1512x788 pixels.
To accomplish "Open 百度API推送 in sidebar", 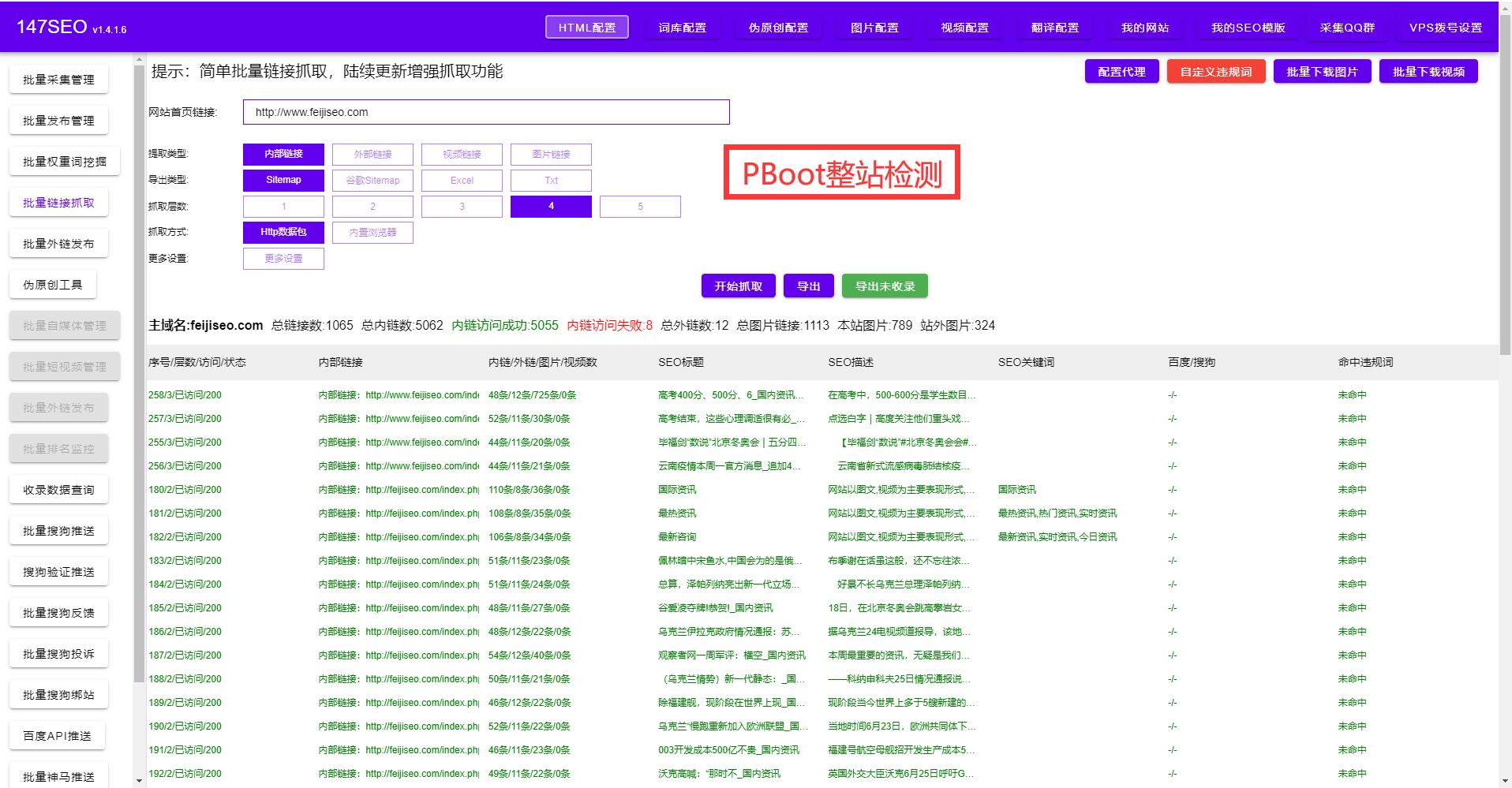I will (57, 736).
